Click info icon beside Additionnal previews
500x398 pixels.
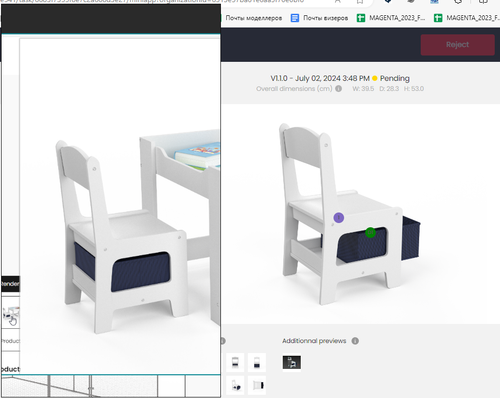355,341
